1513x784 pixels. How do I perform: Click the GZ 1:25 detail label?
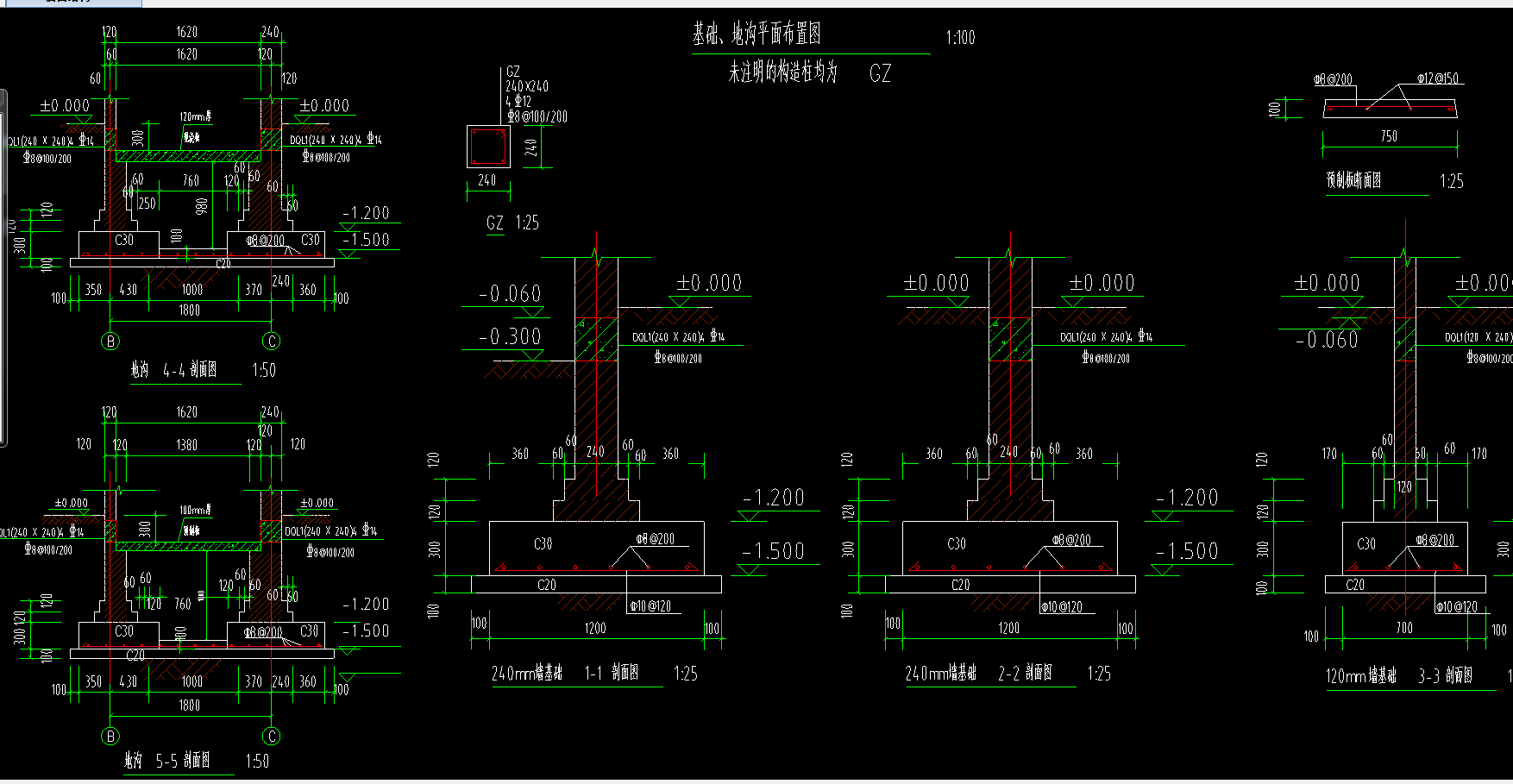[x=512, y=223]
